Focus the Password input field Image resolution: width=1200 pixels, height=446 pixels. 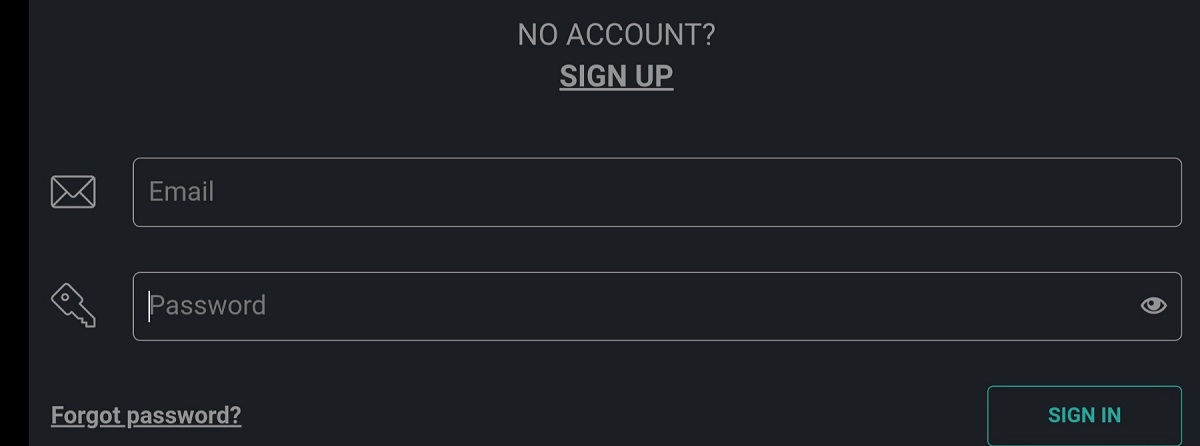coord(640,306)
